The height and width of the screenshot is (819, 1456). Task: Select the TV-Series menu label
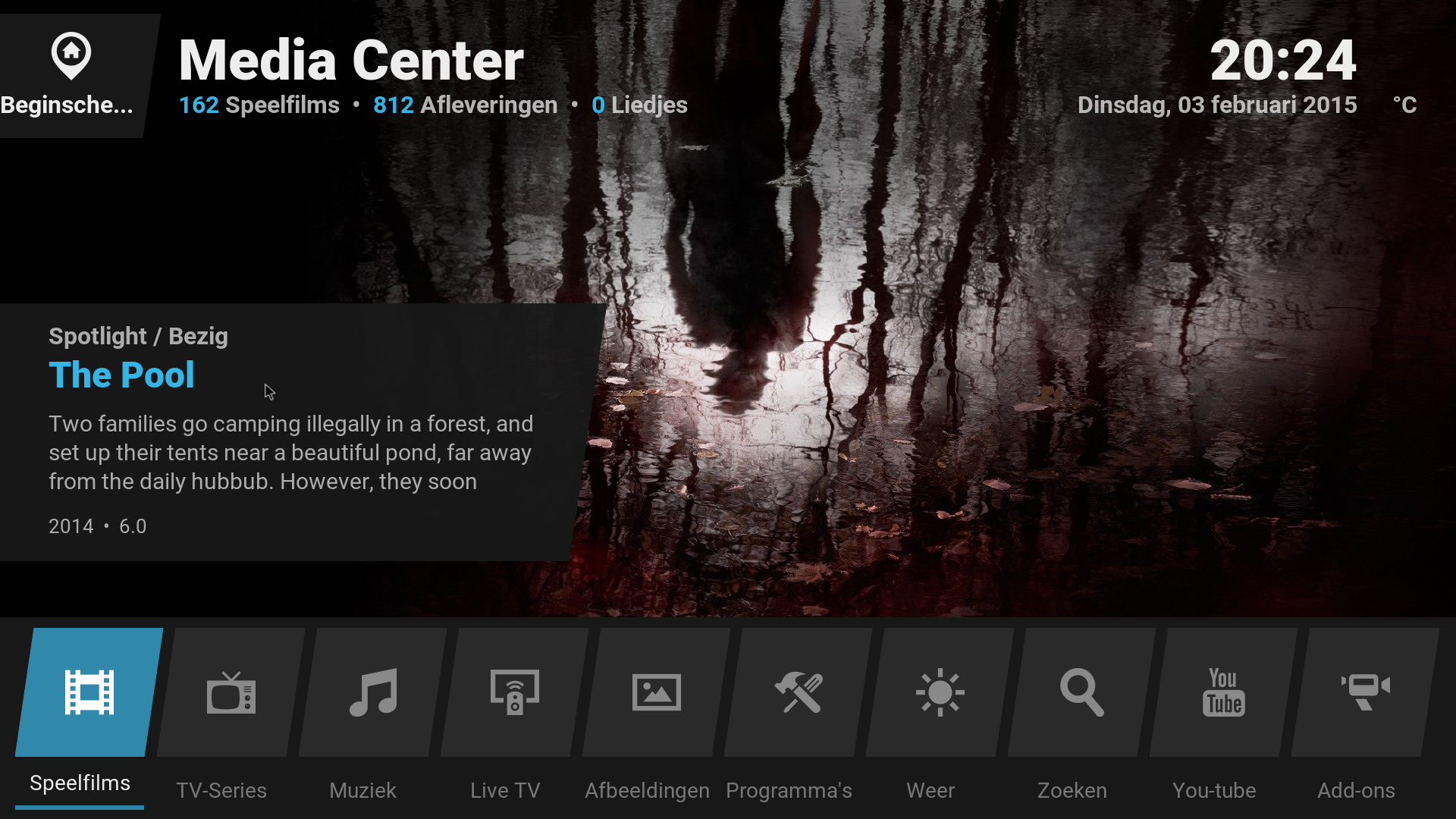tap(221, 791)
